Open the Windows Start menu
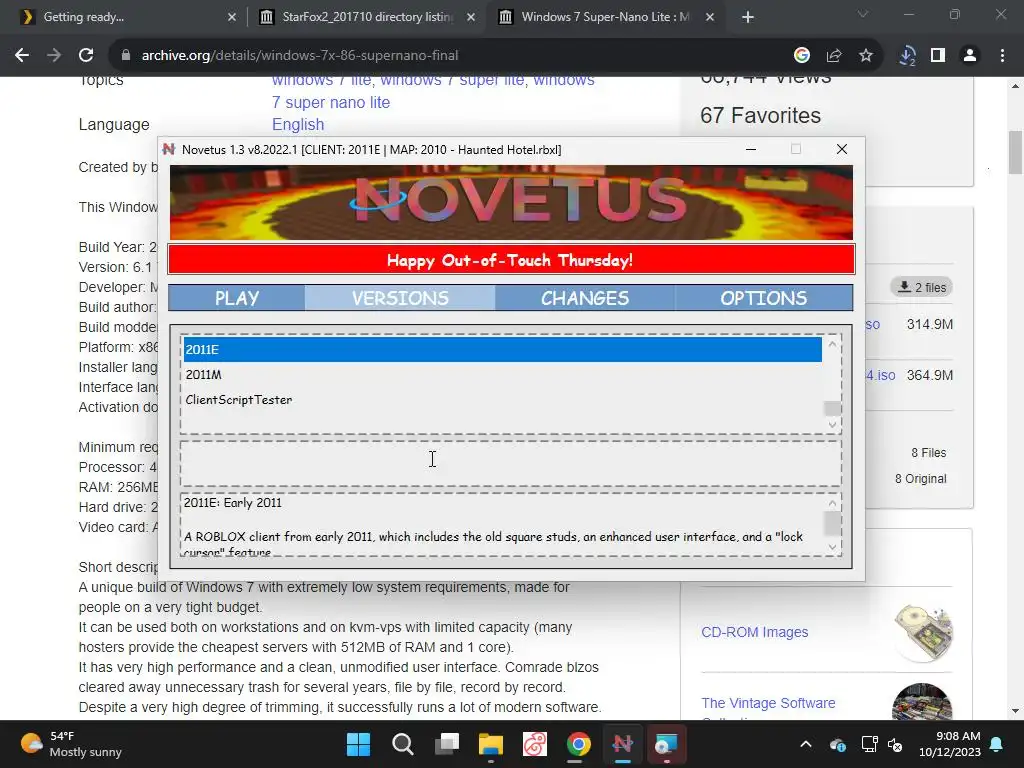This screenshot has width=1024, height=768. pyautogui.click(x=358, y=744)
